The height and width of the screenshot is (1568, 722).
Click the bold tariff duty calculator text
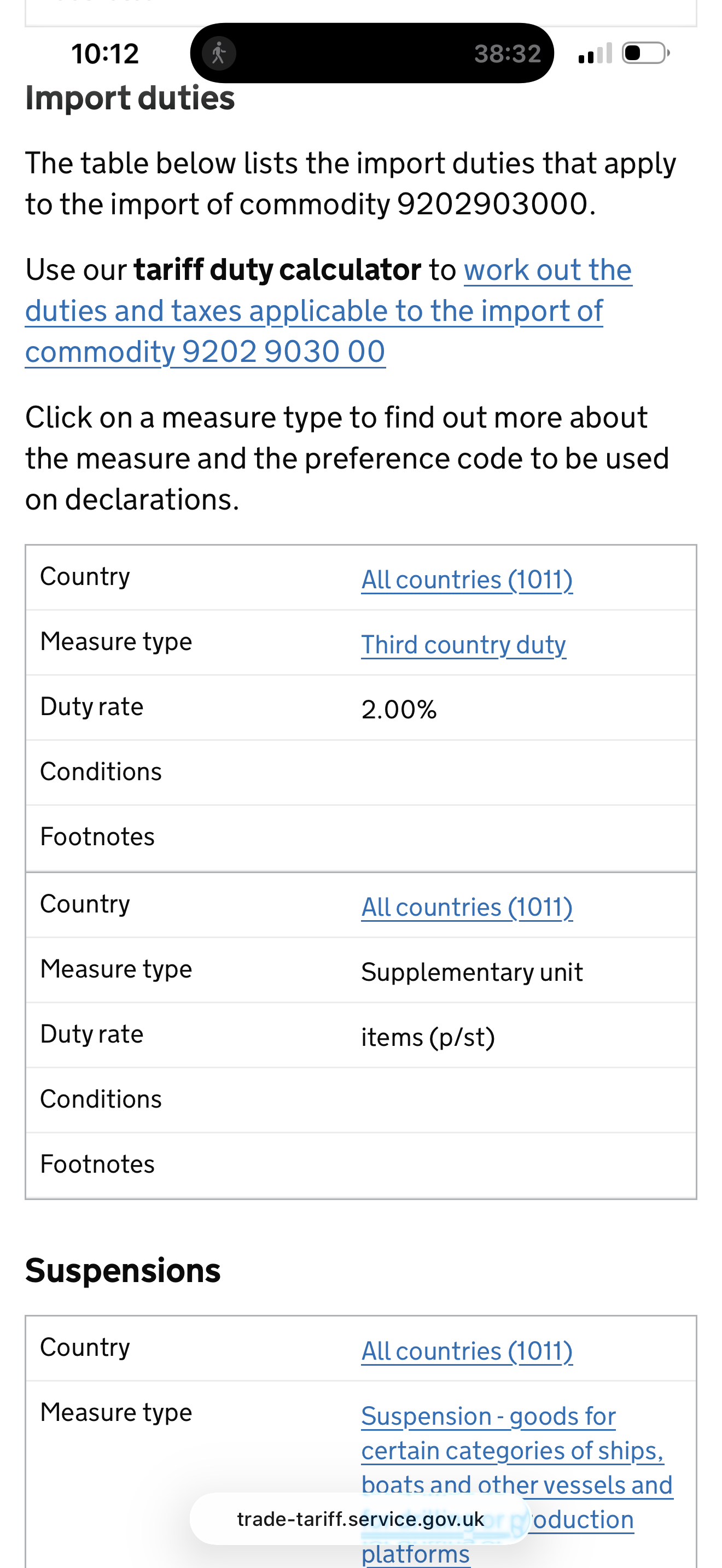point(277,270)
